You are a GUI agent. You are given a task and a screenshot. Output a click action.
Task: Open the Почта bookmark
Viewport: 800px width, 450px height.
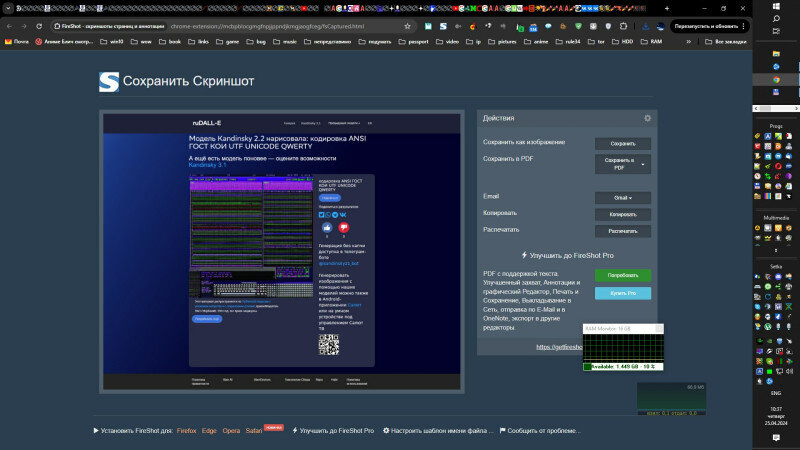point(17,42)
